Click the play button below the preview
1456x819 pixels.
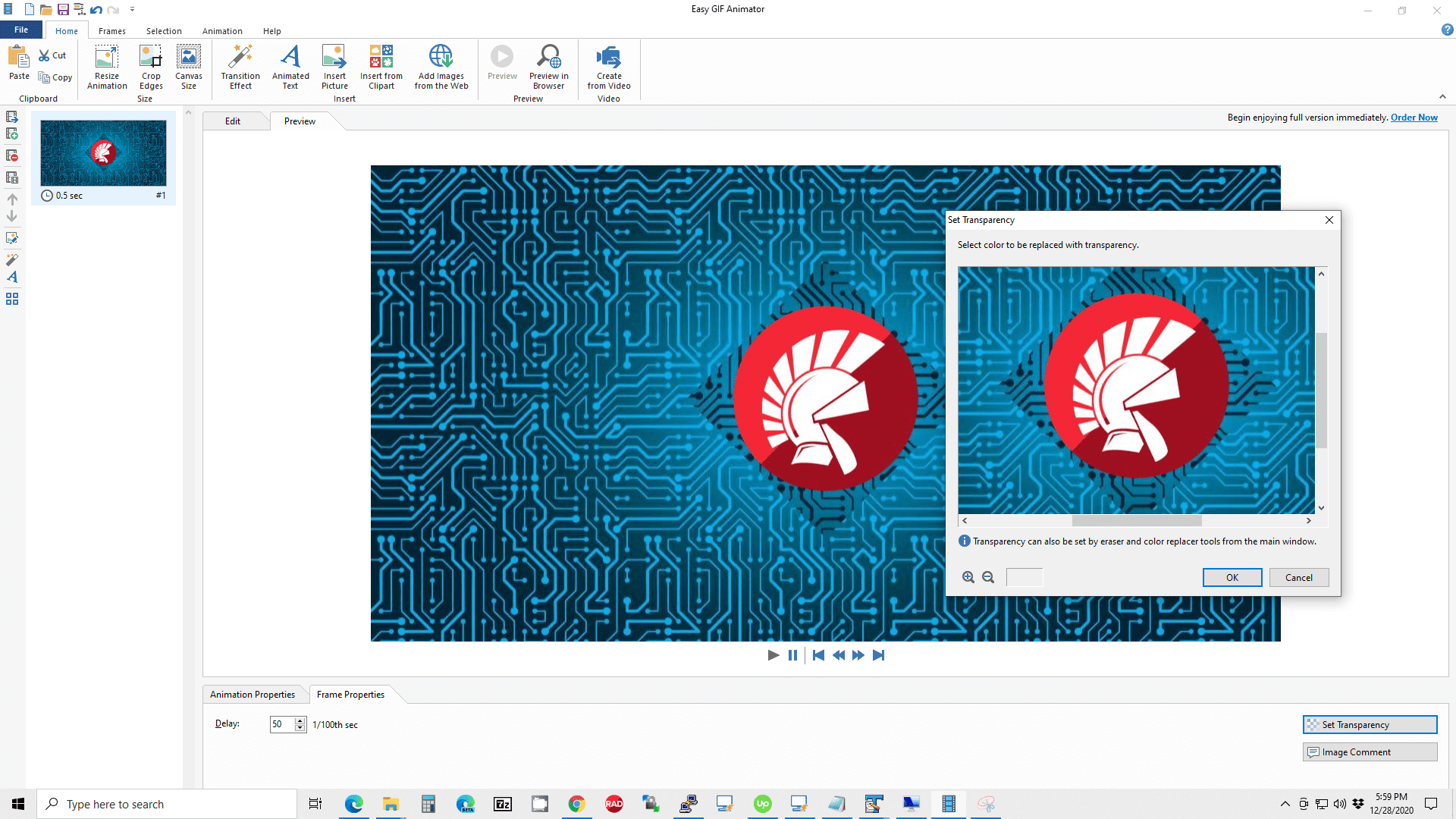pos(773,655)
